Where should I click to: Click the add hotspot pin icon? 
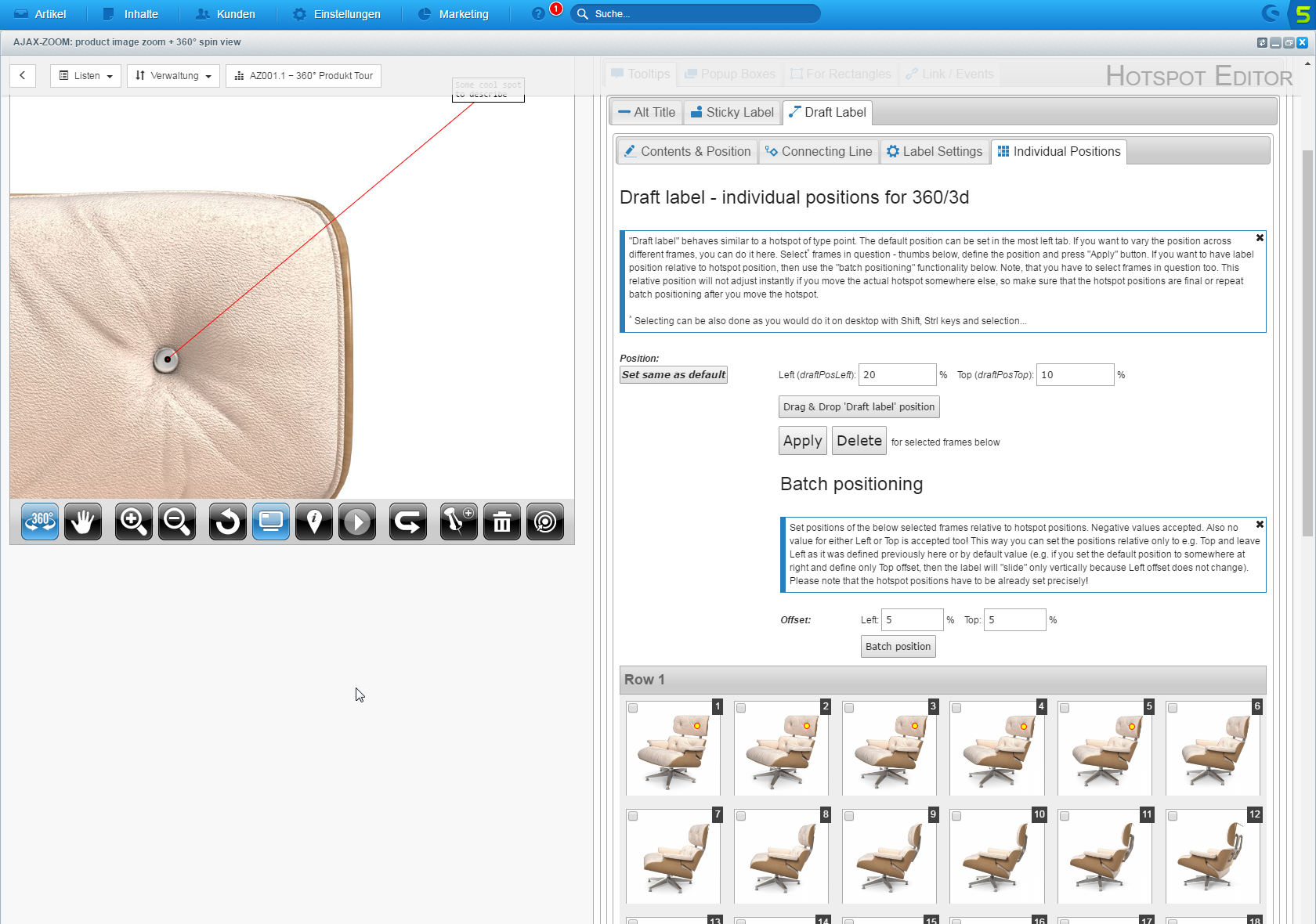[459, 522]
